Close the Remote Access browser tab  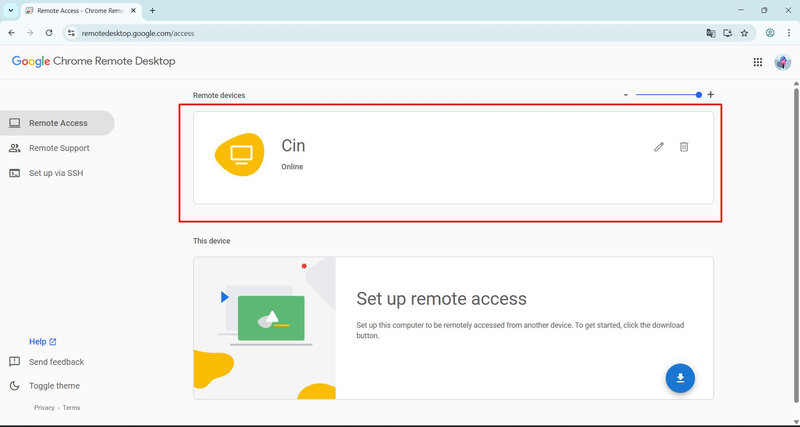click(x=134, y=11)
